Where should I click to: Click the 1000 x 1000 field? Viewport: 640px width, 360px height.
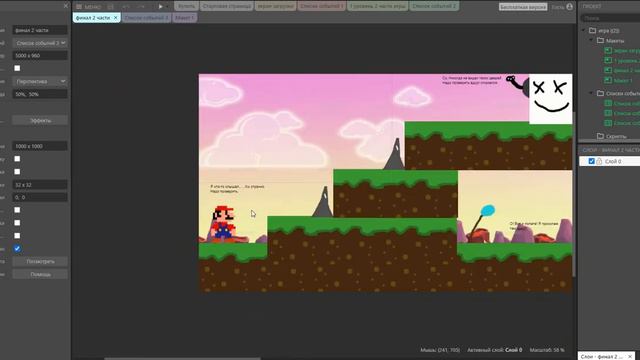point(40,146)
